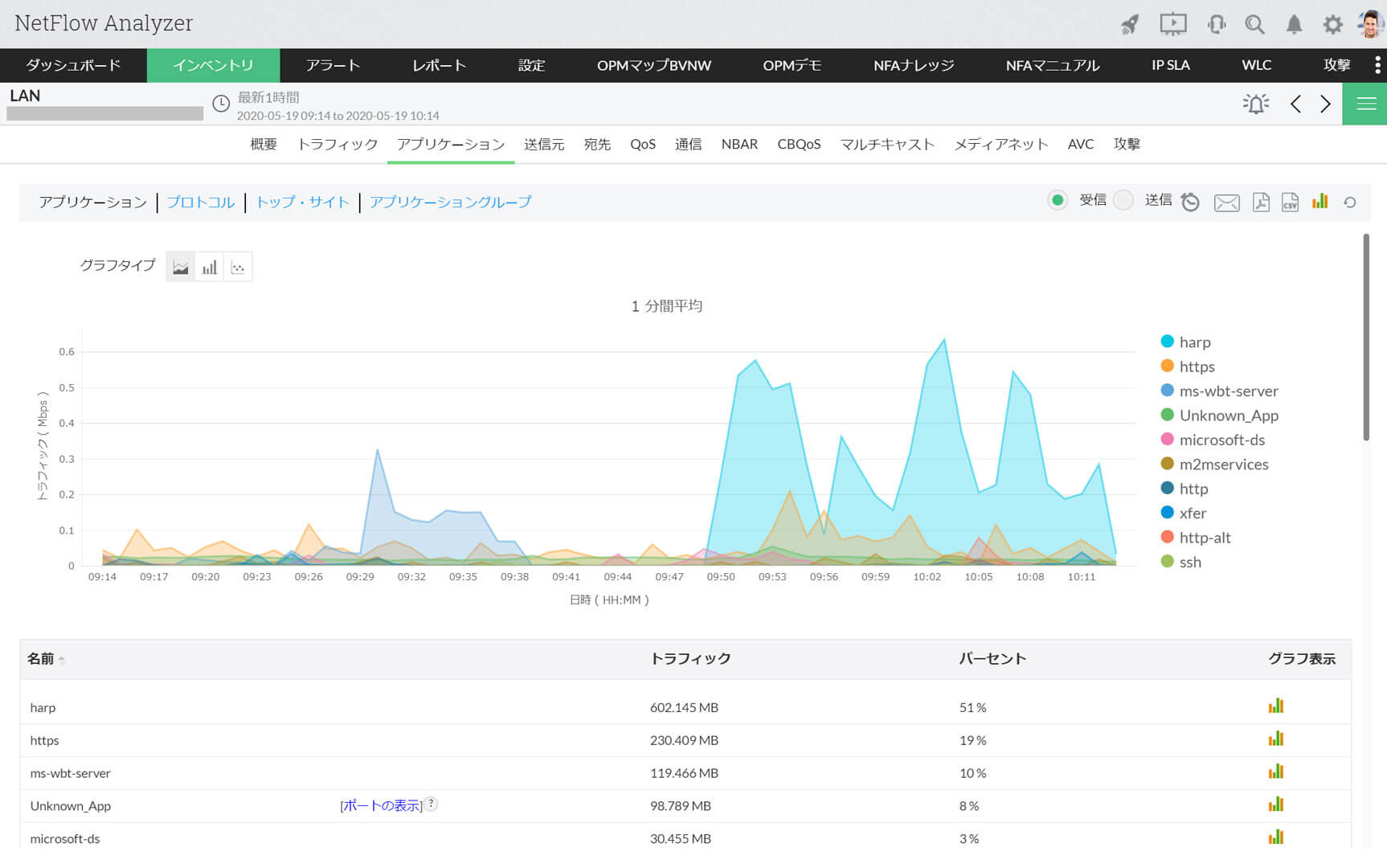Viewport: 1387px width, 868px height.
Task: Show the graph for the harp row
Action: click(1275, 706)
